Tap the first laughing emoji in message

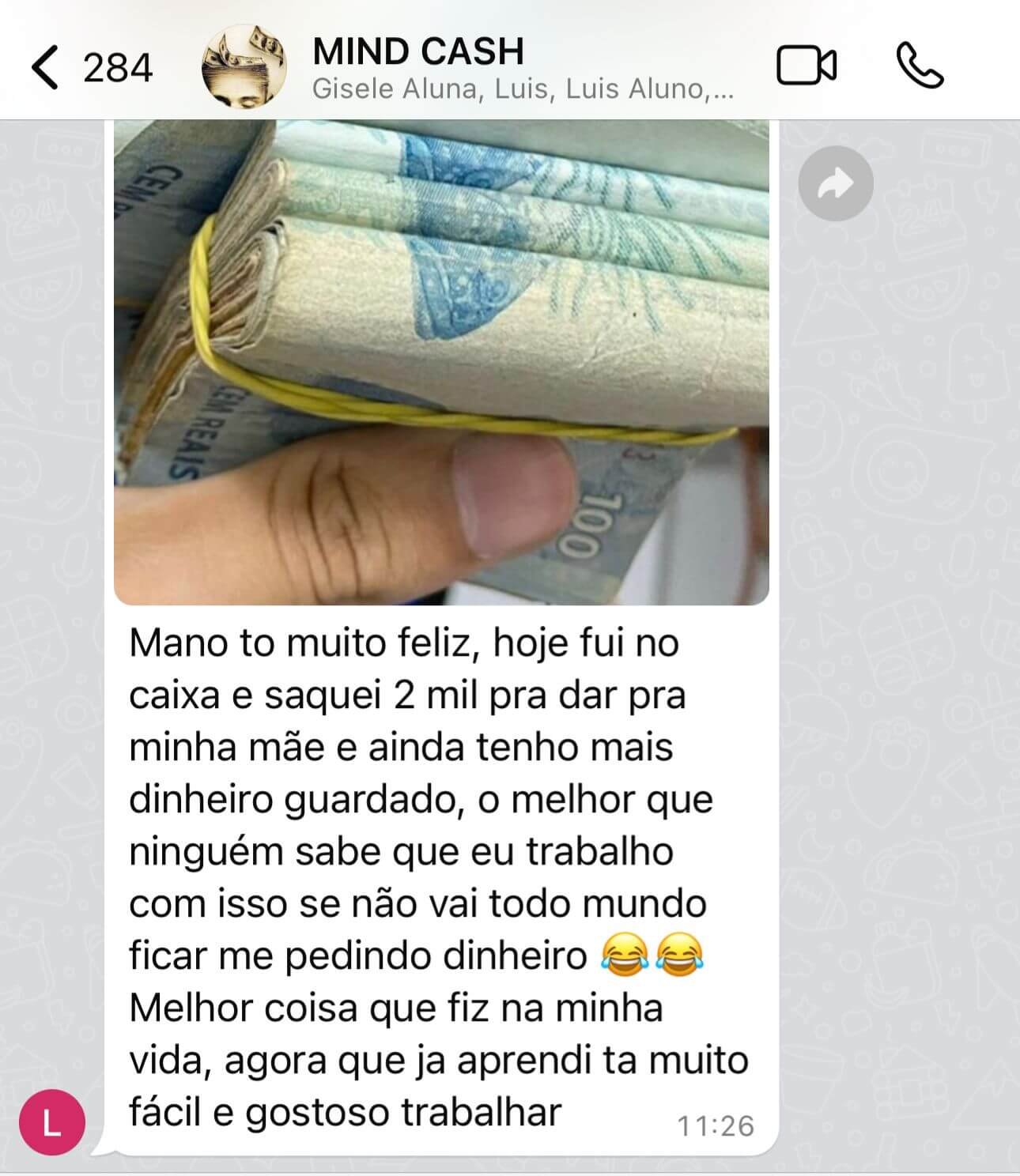[x=625, y=955]
